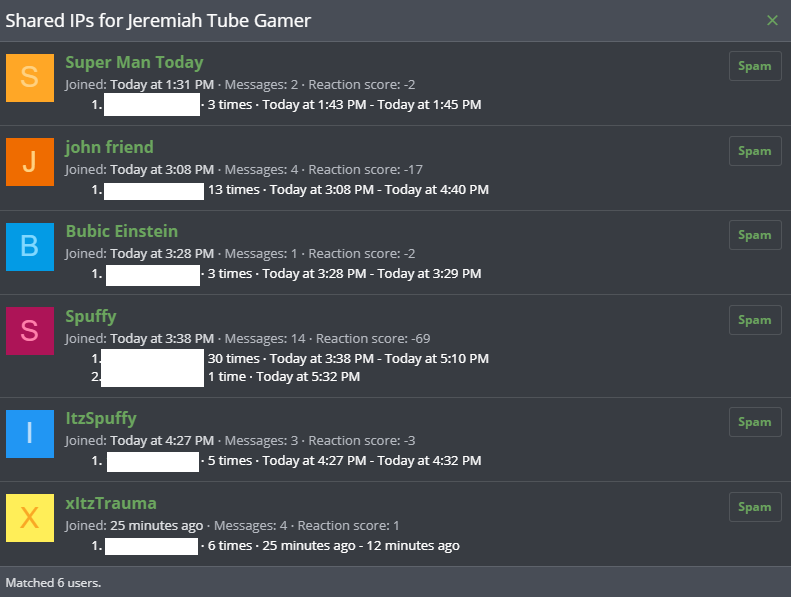Screen dimensions: 791x597
Task: Flag Bubic Einstein with the Spam button
Action: (755, 235)
